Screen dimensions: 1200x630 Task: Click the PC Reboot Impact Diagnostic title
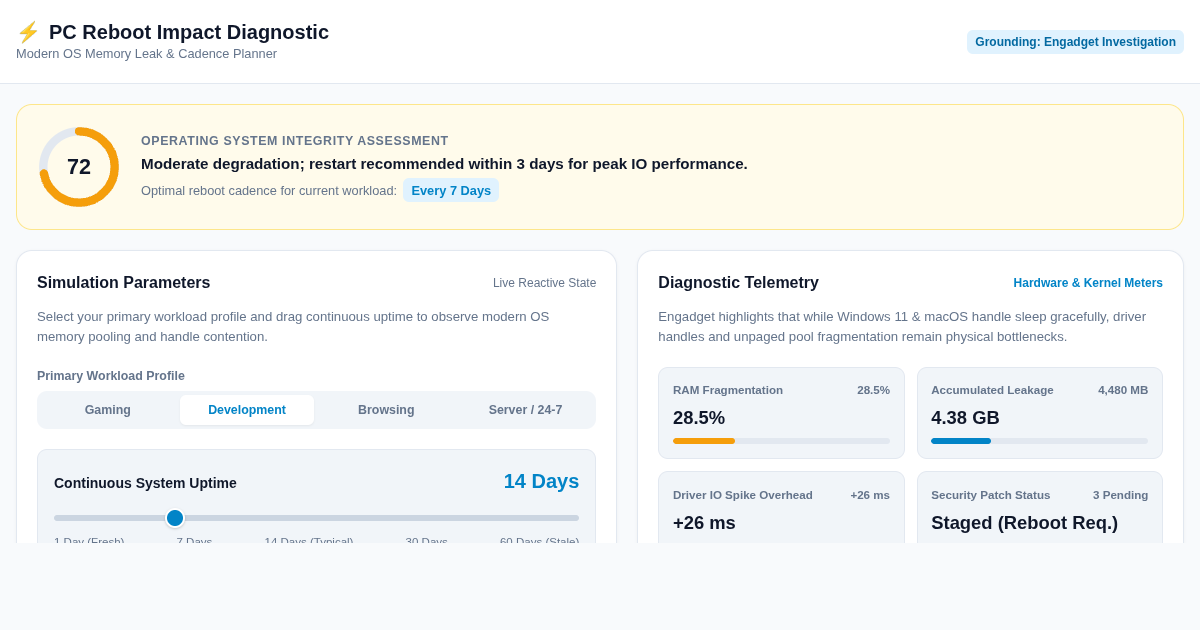(x=189, y=32)
